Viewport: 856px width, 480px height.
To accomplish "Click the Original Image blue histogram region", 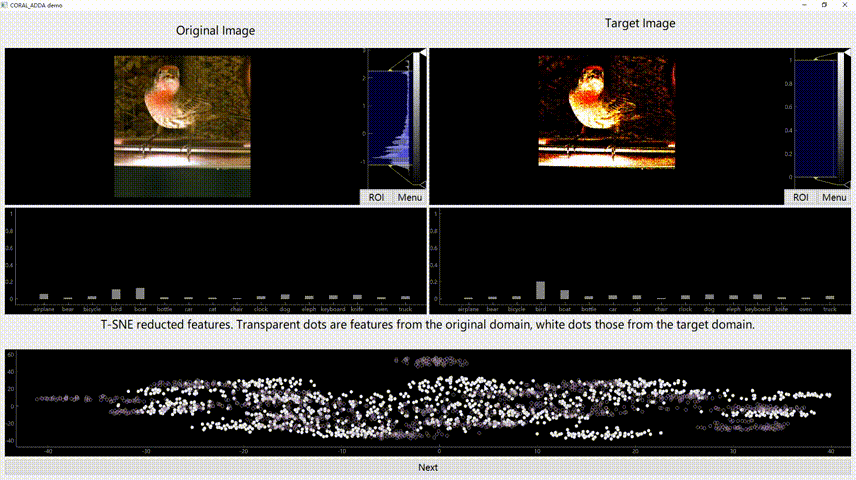I will pos(389,117).
